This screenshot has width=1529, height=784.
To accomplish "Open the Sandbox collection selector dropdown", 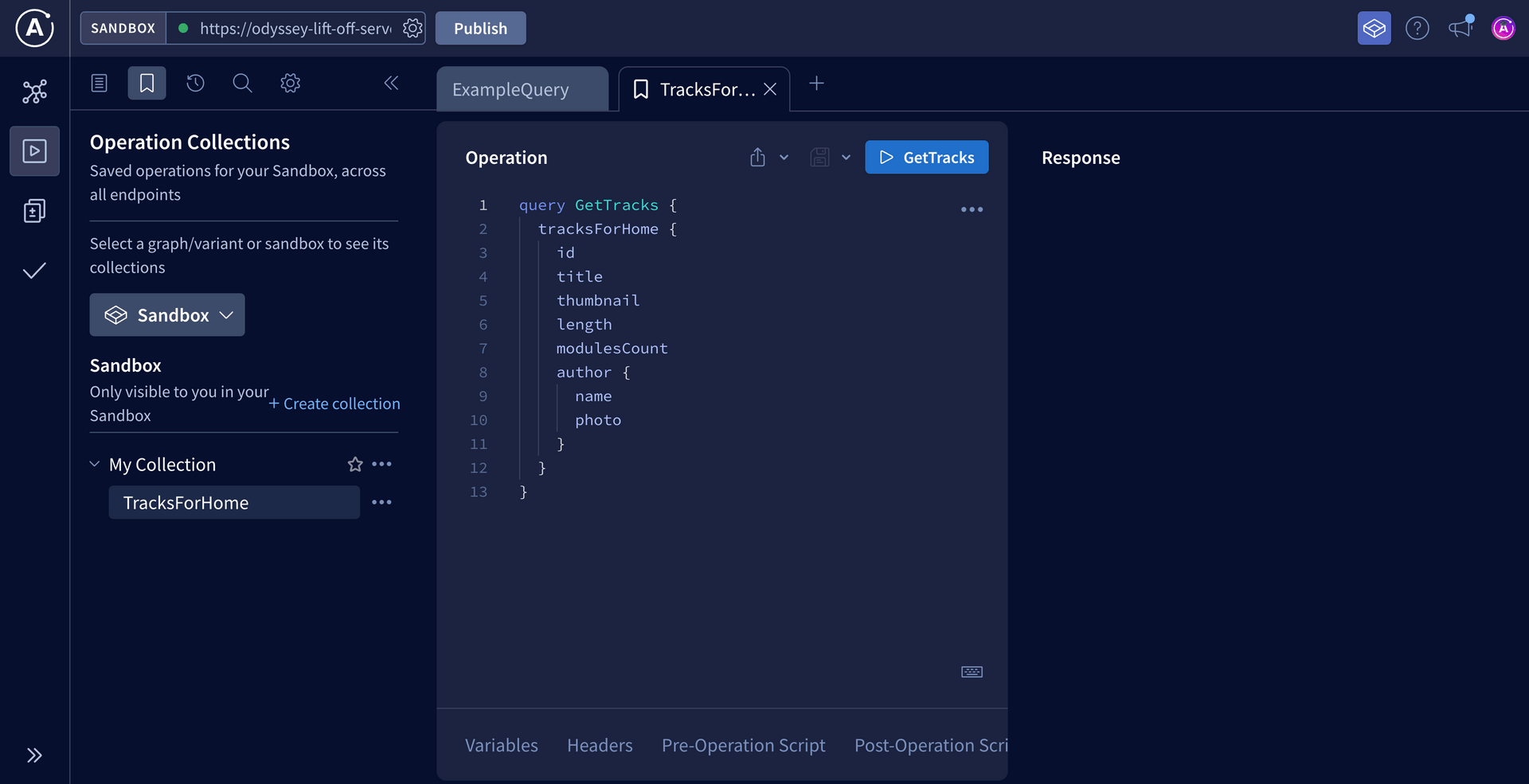I will tap(167, 315).
